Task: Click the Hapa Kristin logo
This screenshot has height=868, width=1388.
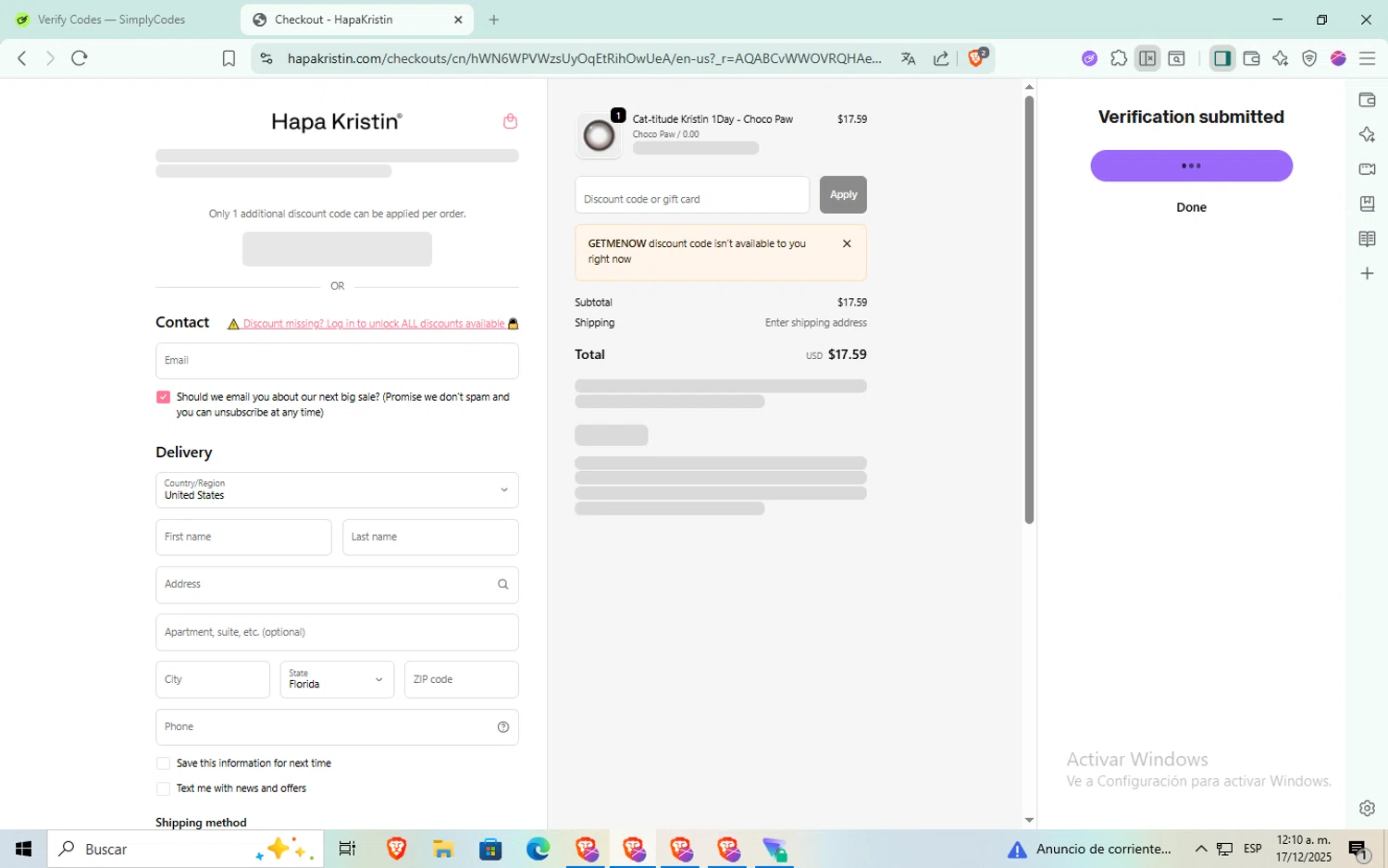Action: pyautogui.click(x=337, y=121)
